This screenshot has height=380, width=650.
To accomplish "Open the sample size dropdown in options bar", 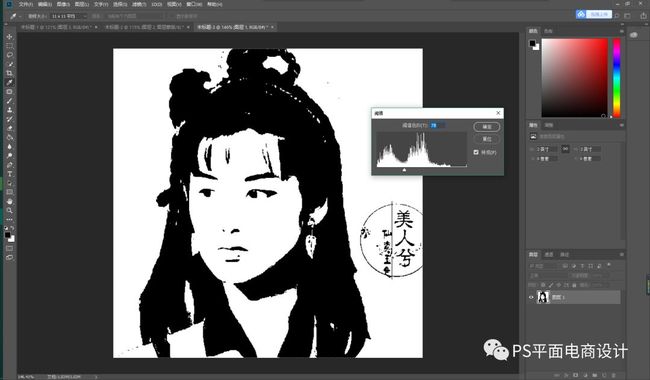I will click(68, 16).
